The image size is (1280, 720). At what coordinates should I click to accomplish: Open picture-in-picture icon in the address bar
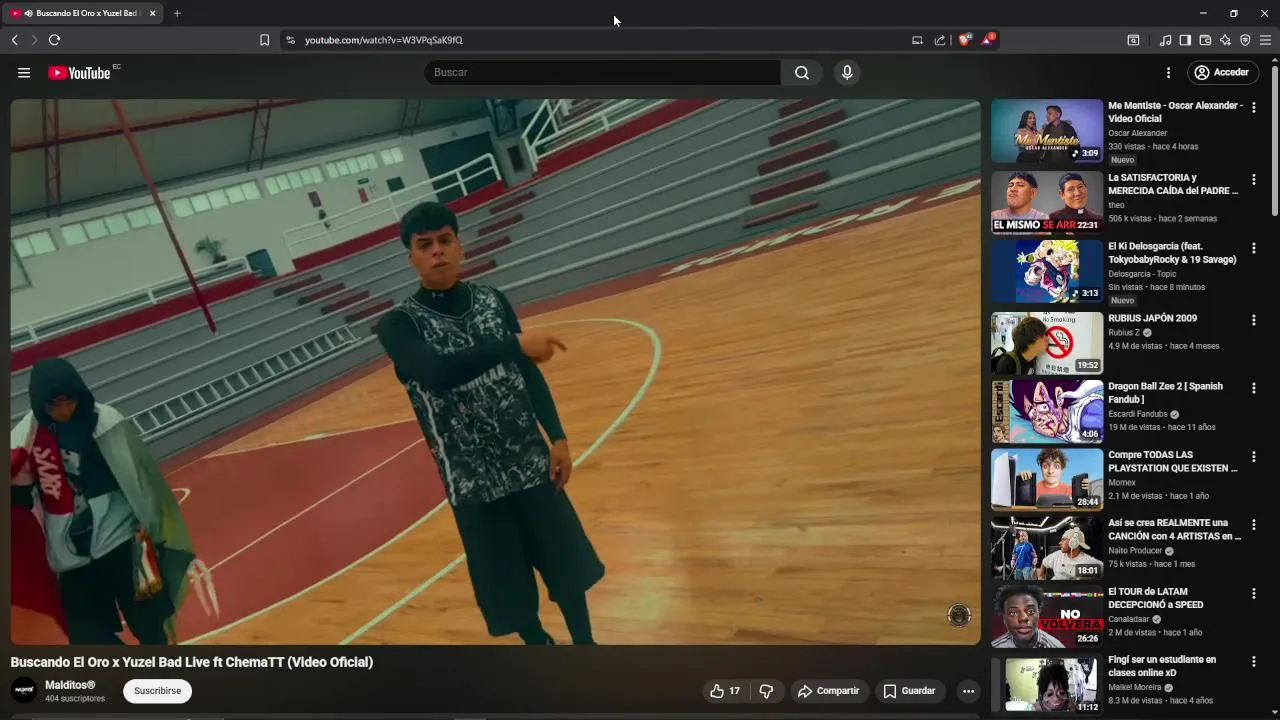click(x=917, y=40)
